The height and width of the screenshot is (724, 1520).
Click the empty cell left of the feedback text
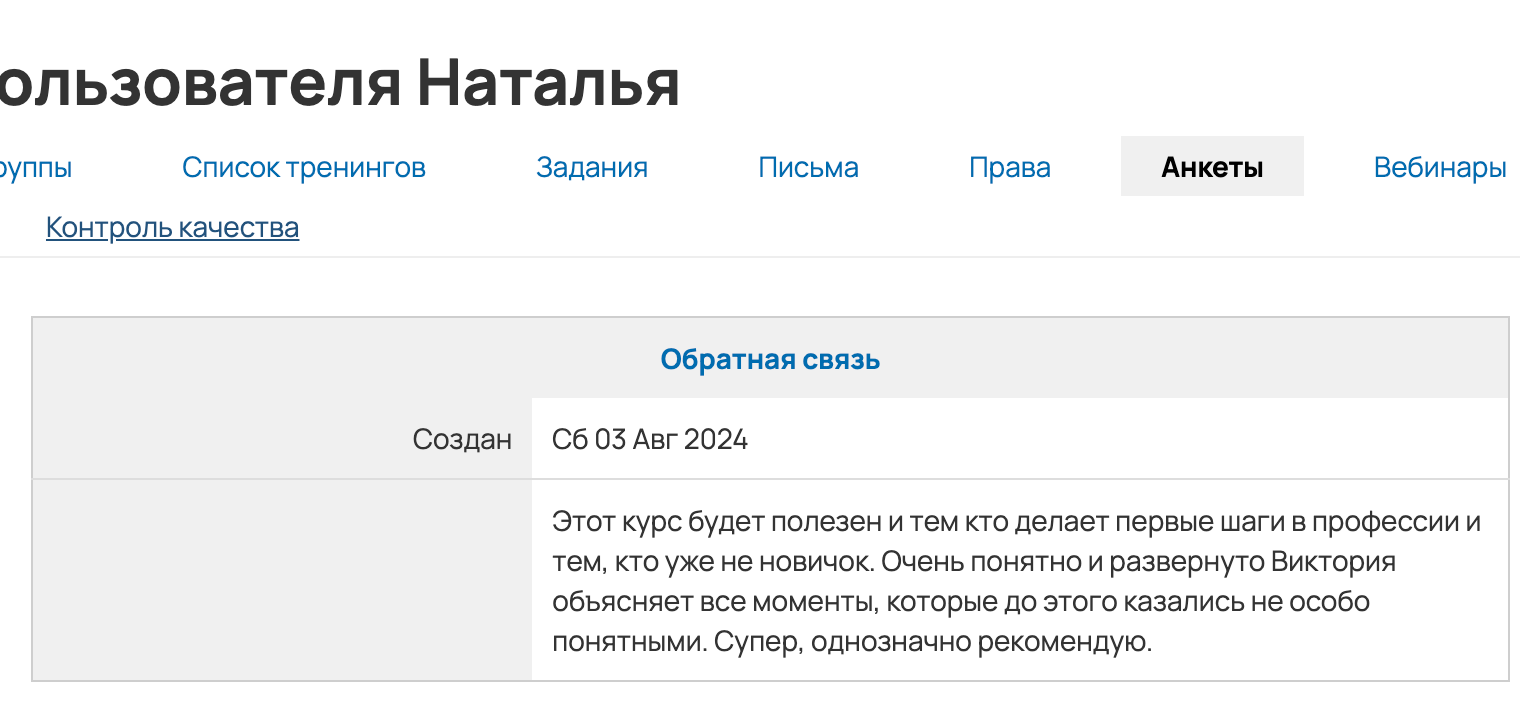click(280, 578)
